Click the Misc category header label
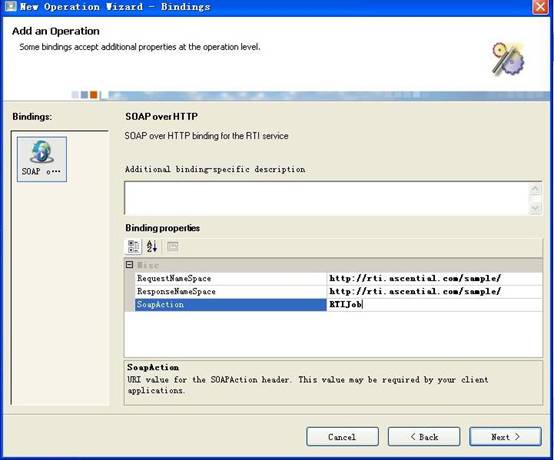554x460 pixels. pyautogui.click(x=148, y=265)
